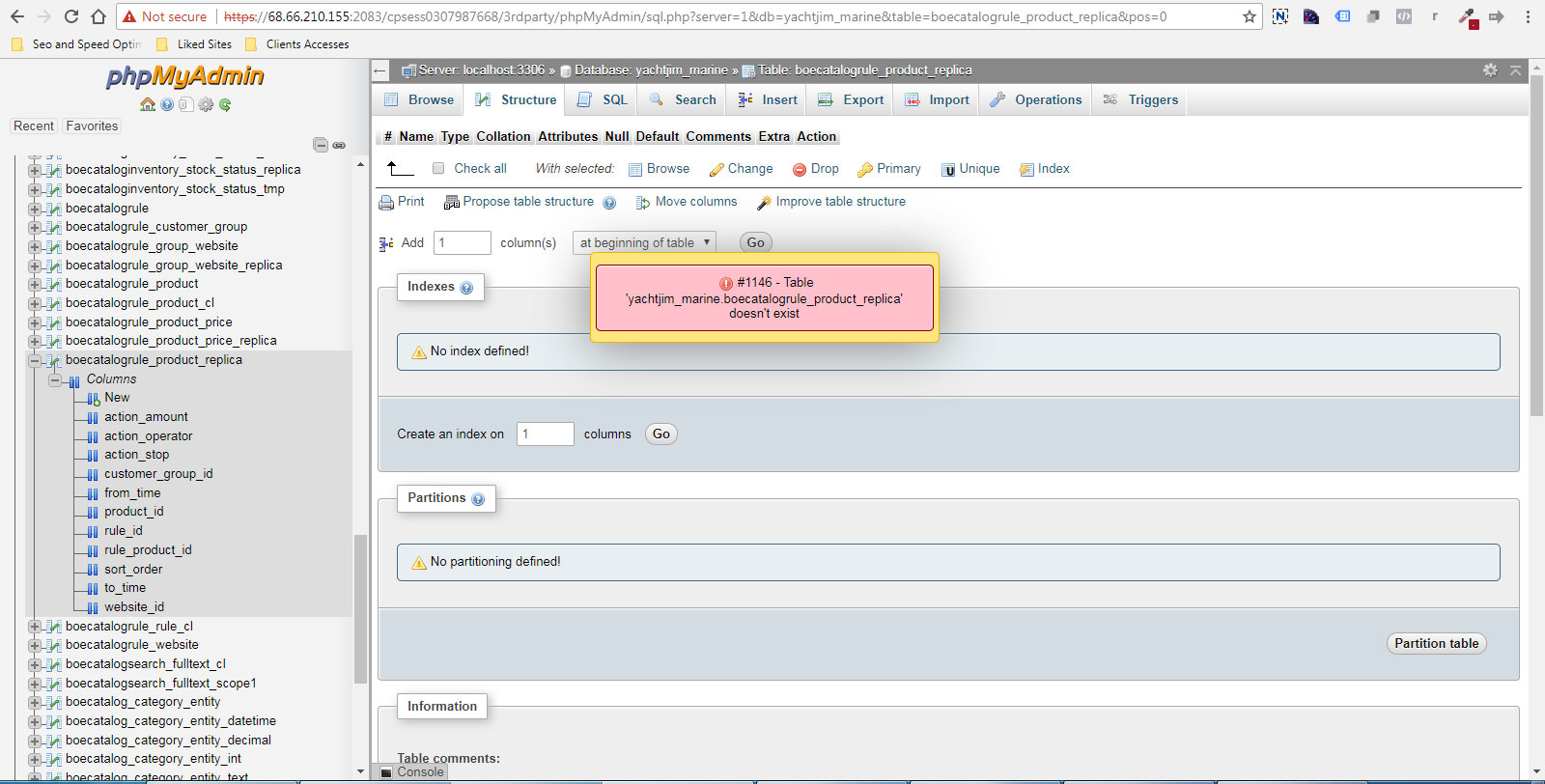This screenshot has width=1545, height=784.
Task: Go to phpMyAdmin home via house icon
Action: click(147, 104)
